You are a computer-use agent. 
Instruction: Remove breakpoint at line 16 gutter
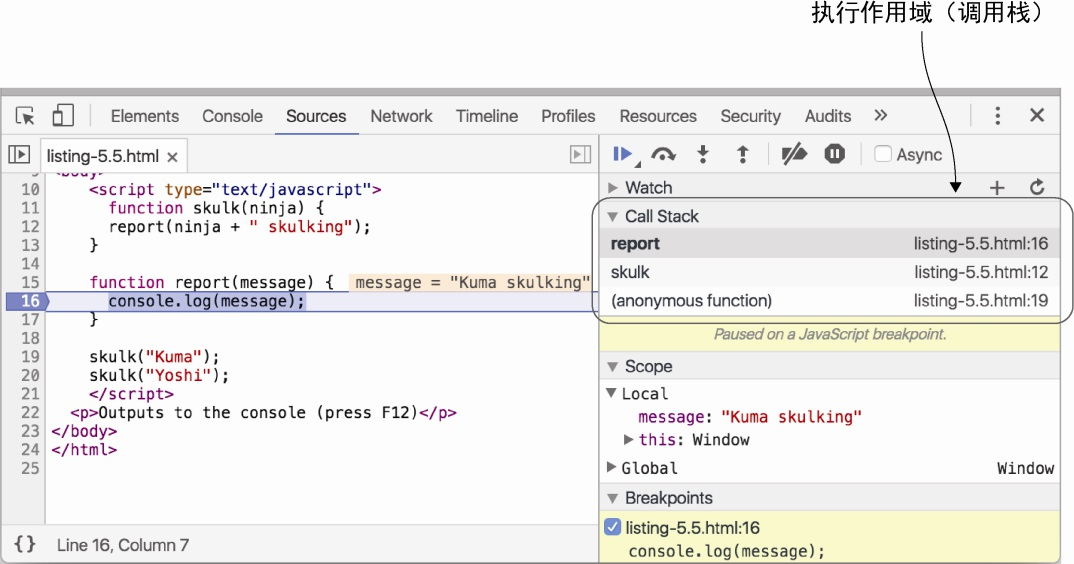27,301
